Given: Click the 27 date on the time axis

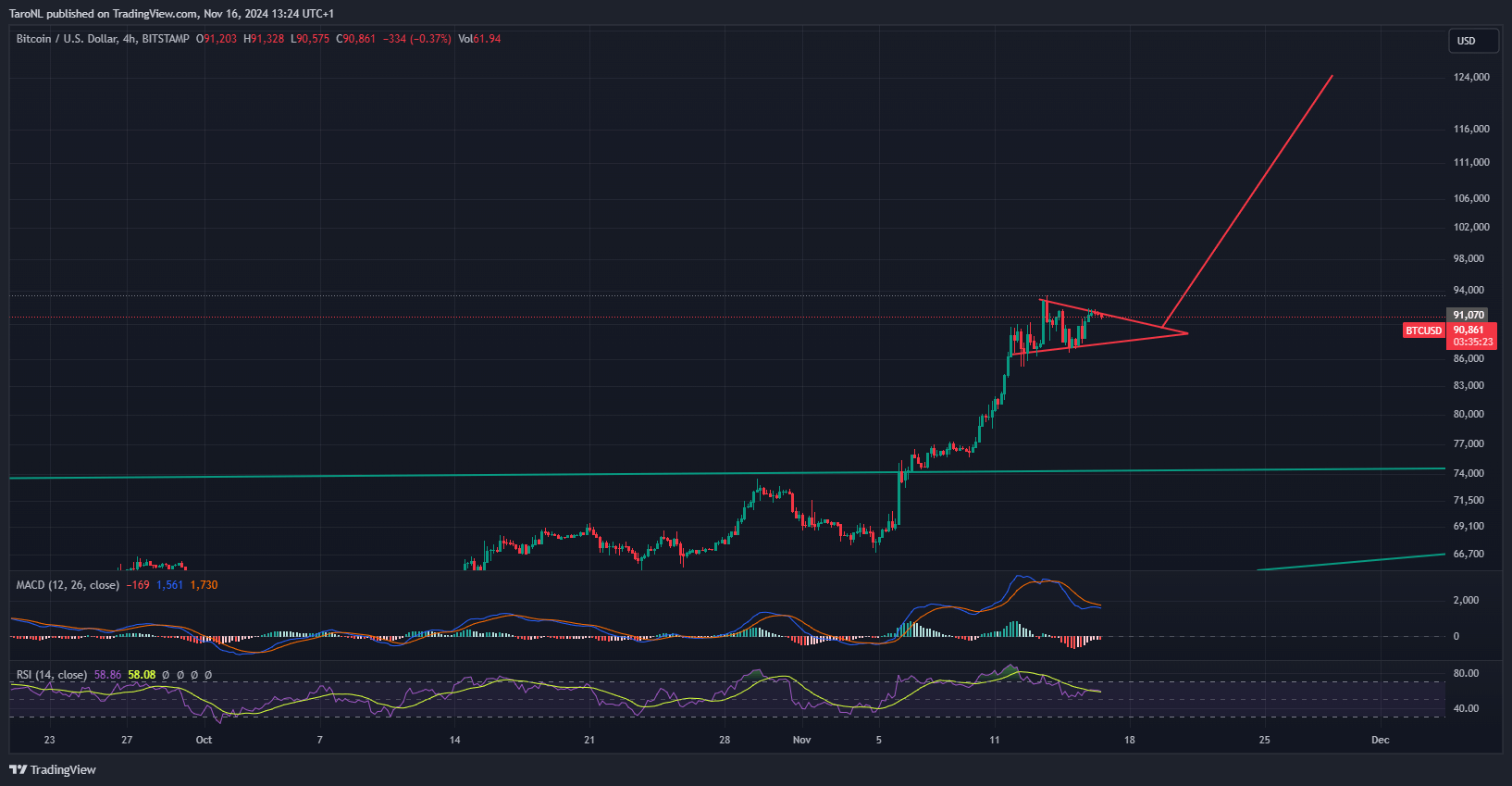Looking at the screenshot, I should (127, 740).
